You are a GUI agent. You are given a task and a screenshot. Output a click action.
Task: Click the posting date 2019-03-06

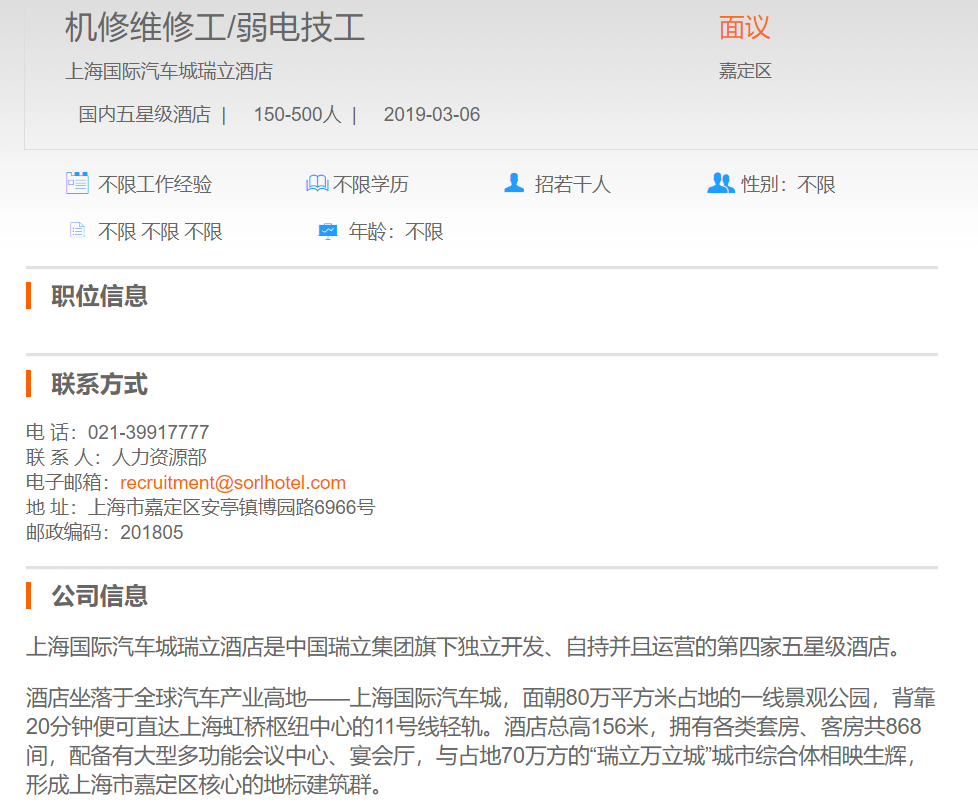pos(432,115)
